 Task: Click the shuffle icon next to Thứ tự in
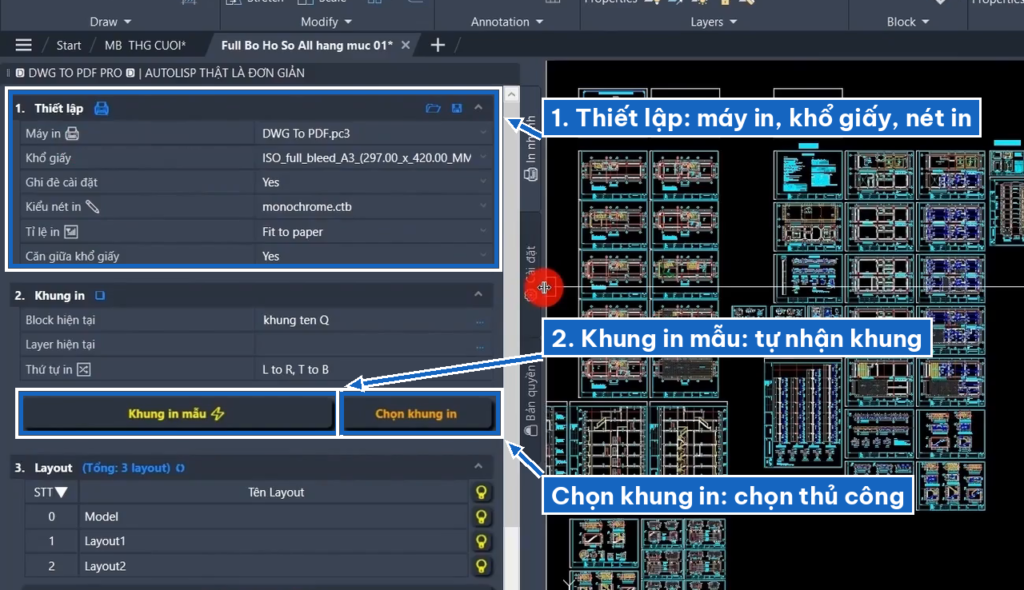coord(84,369)
